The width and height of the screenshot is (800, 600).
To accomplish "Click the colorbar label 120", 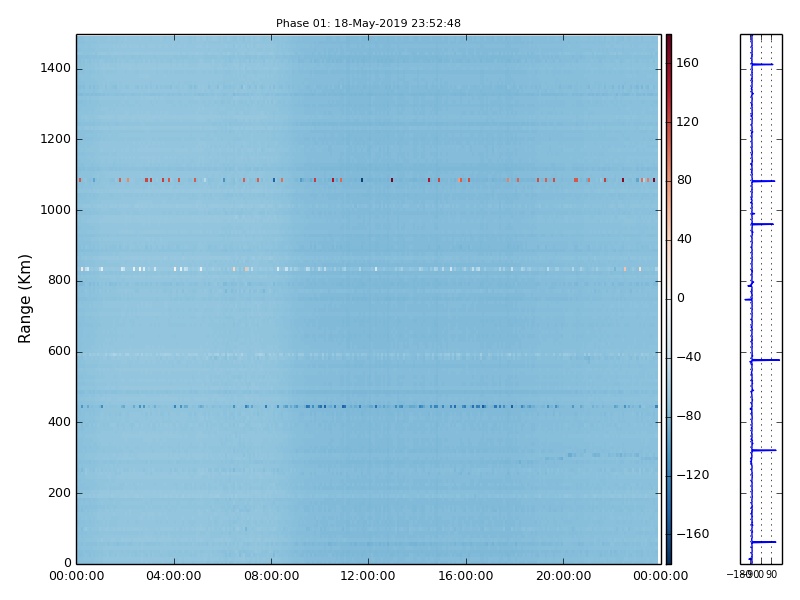I will click(687, 121).
